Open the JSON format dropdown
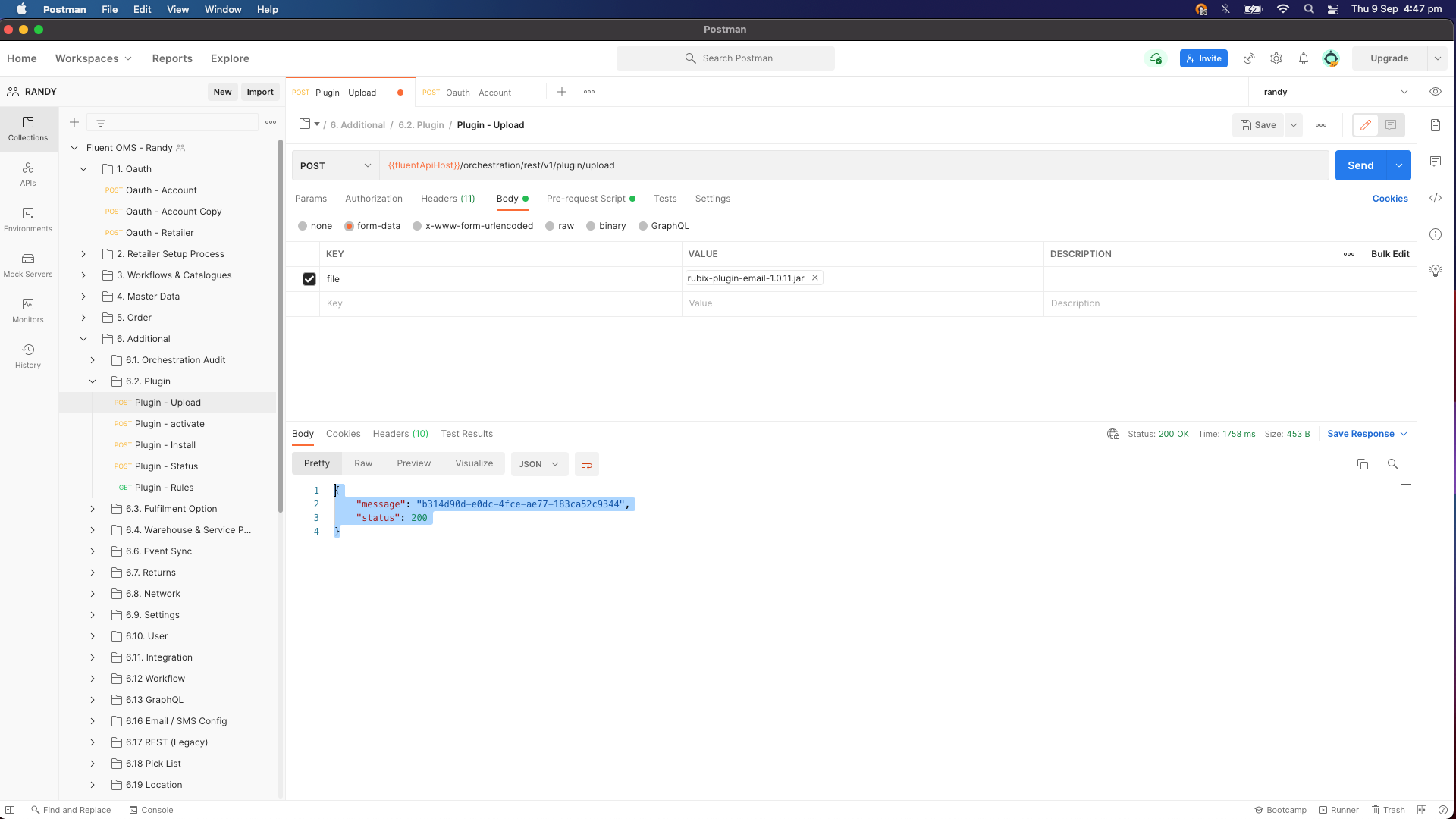The height and width of the screenshot is (819, 1456). [x=539, y=464]
